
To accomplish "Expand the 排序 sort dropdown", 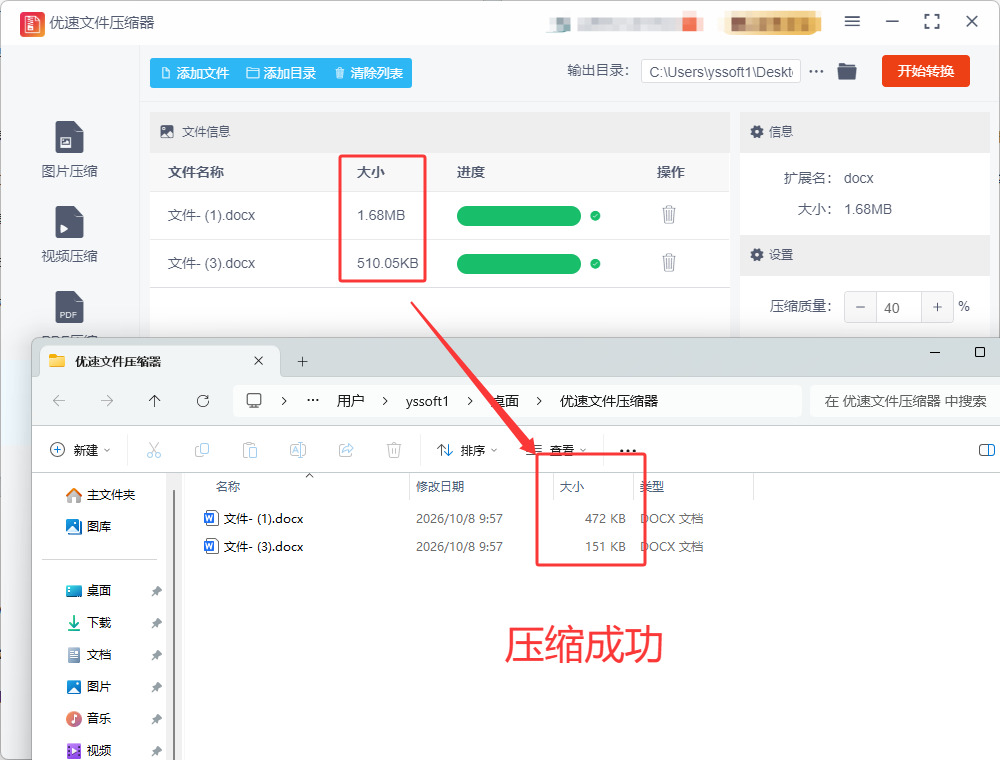I will (x=467, y=450).
